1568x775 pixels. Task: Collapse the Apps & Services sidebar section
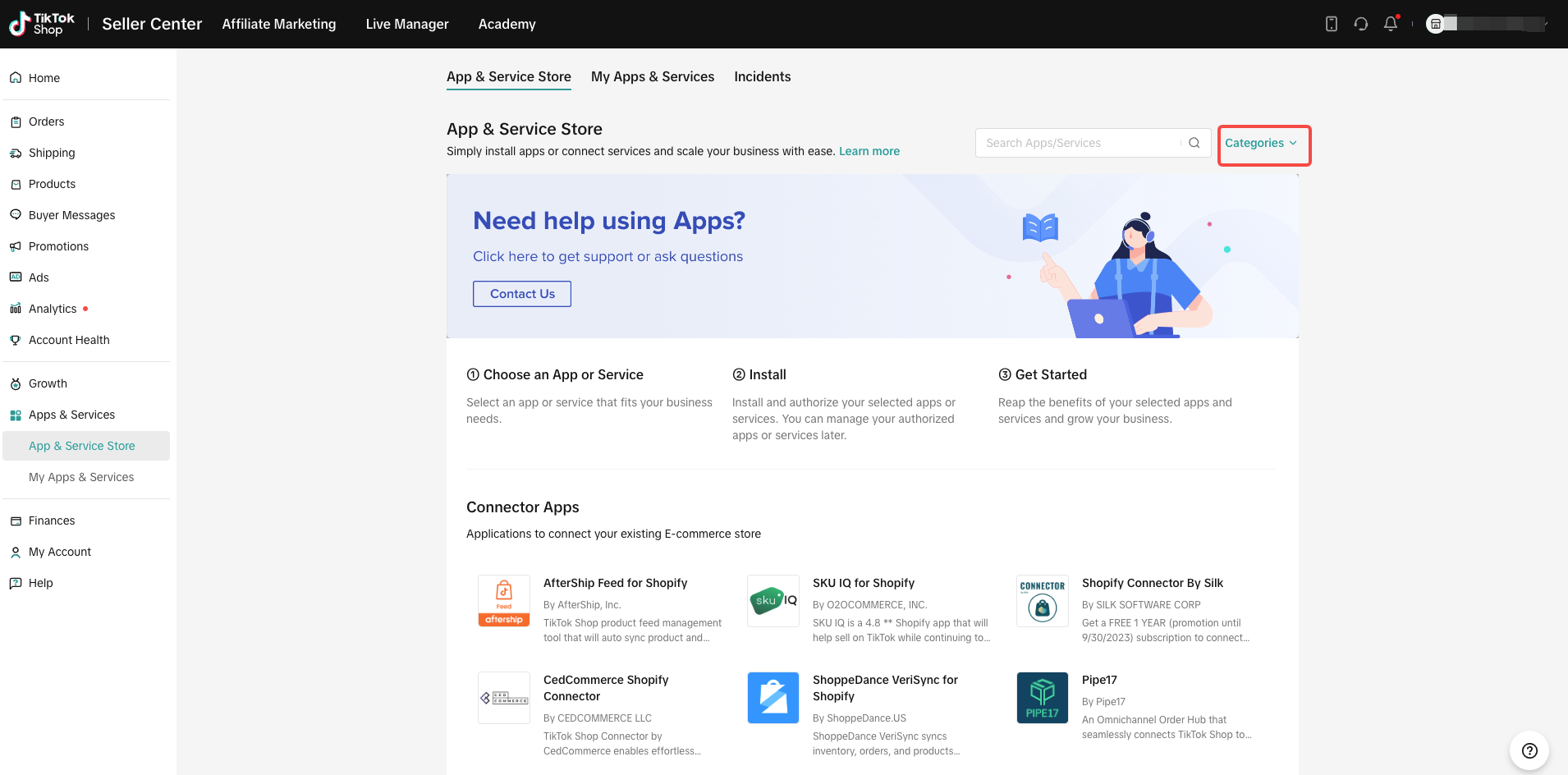(x=71, y=415)
